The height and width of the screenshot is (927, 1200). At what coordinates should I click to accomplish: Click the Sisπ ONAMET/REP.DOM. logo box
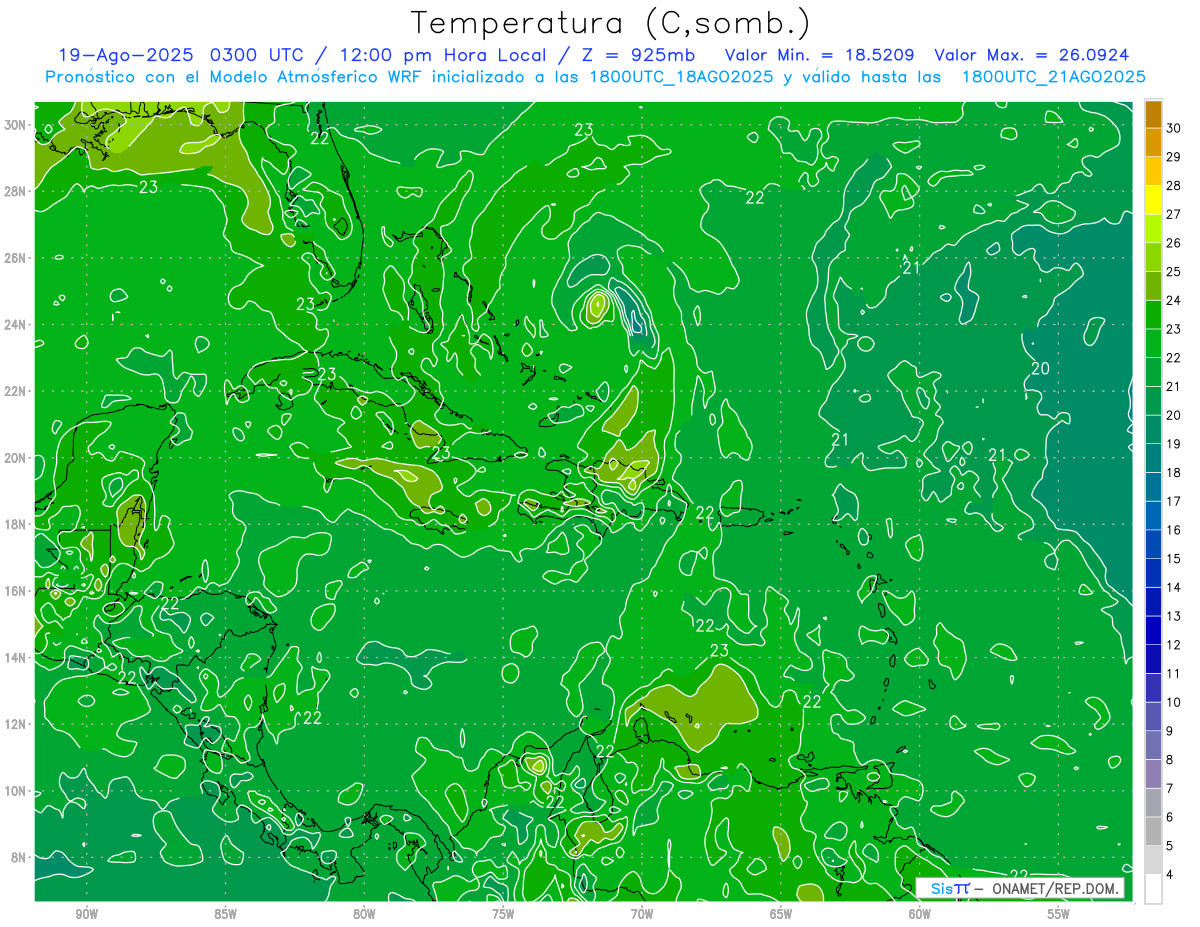point(1020,888)
